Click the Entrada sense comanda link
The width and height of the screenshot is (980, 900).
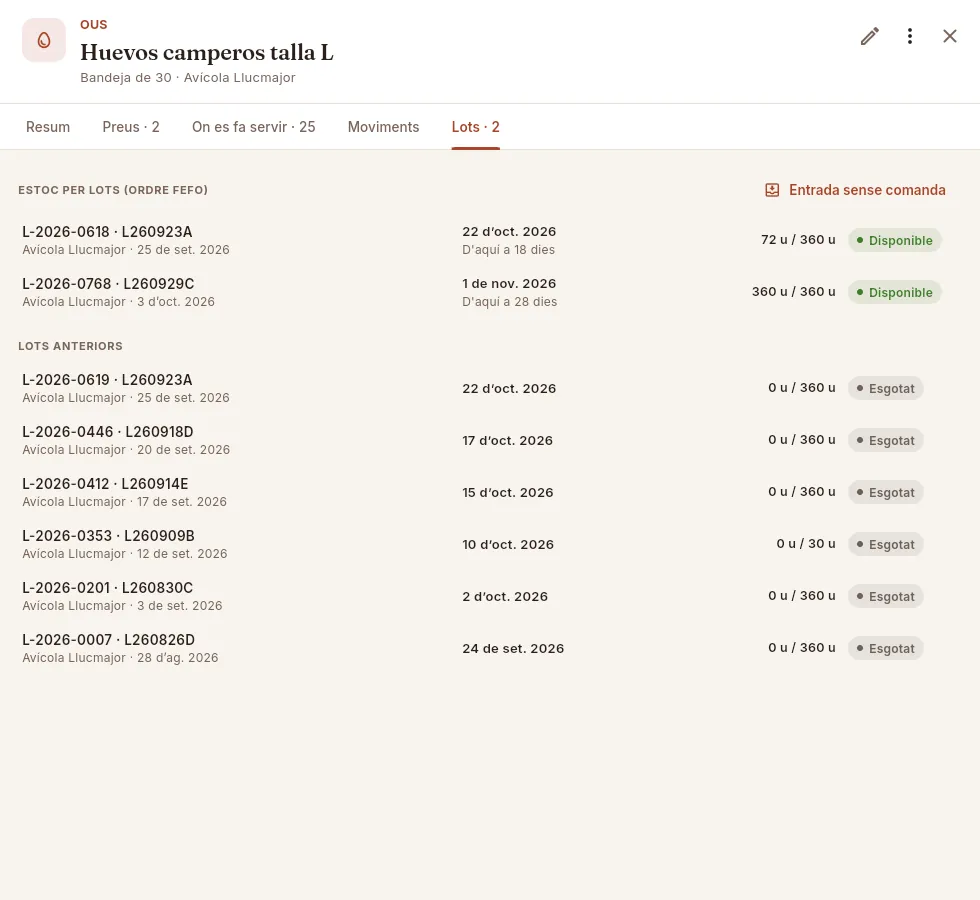tap(855, 190)
